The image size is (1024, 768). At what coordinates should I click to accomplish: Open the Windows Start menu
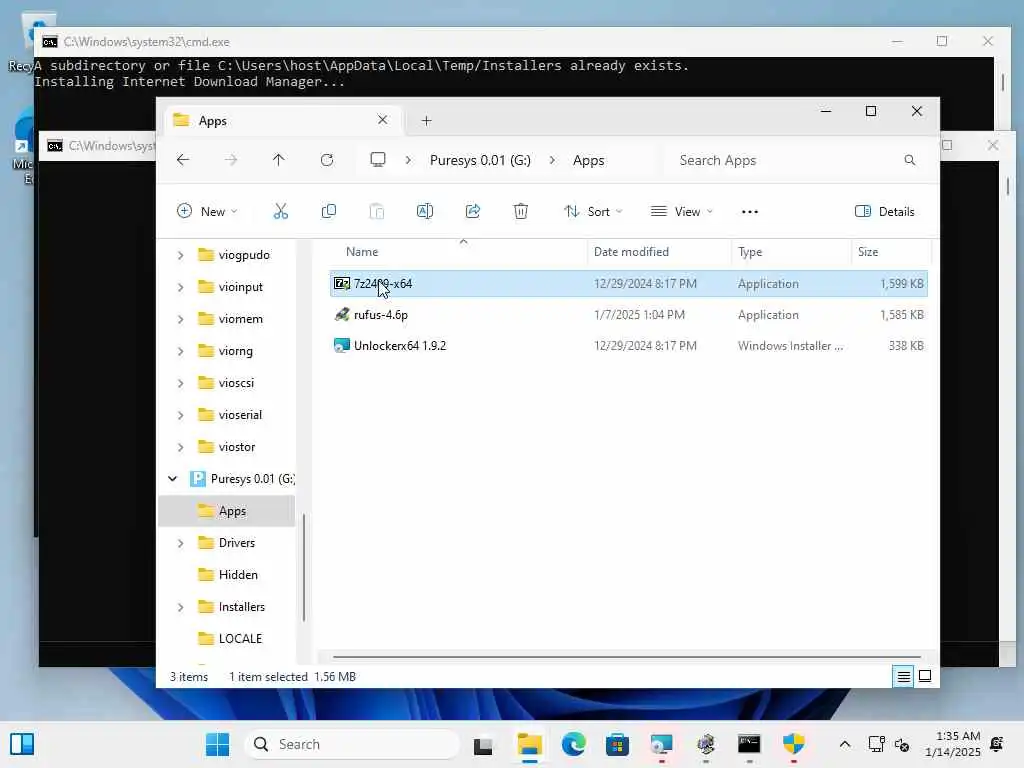(x=217, y=744)
